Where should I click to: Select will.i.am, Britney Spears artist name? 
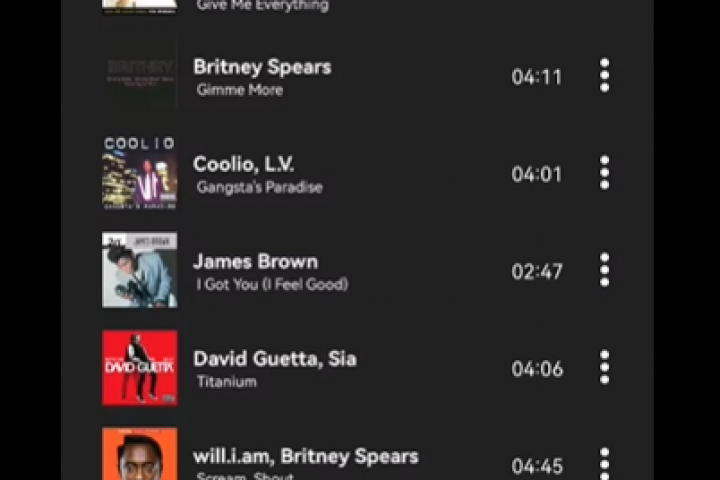306,456
